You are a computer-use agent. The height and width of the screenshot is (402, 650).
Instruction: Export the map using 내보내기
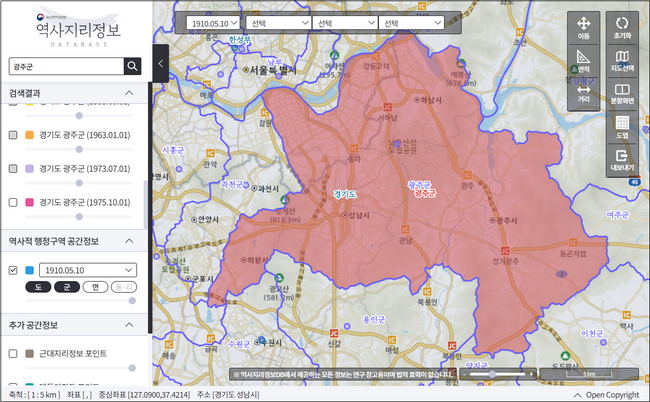pyautogui.click(x=622, y=161)
